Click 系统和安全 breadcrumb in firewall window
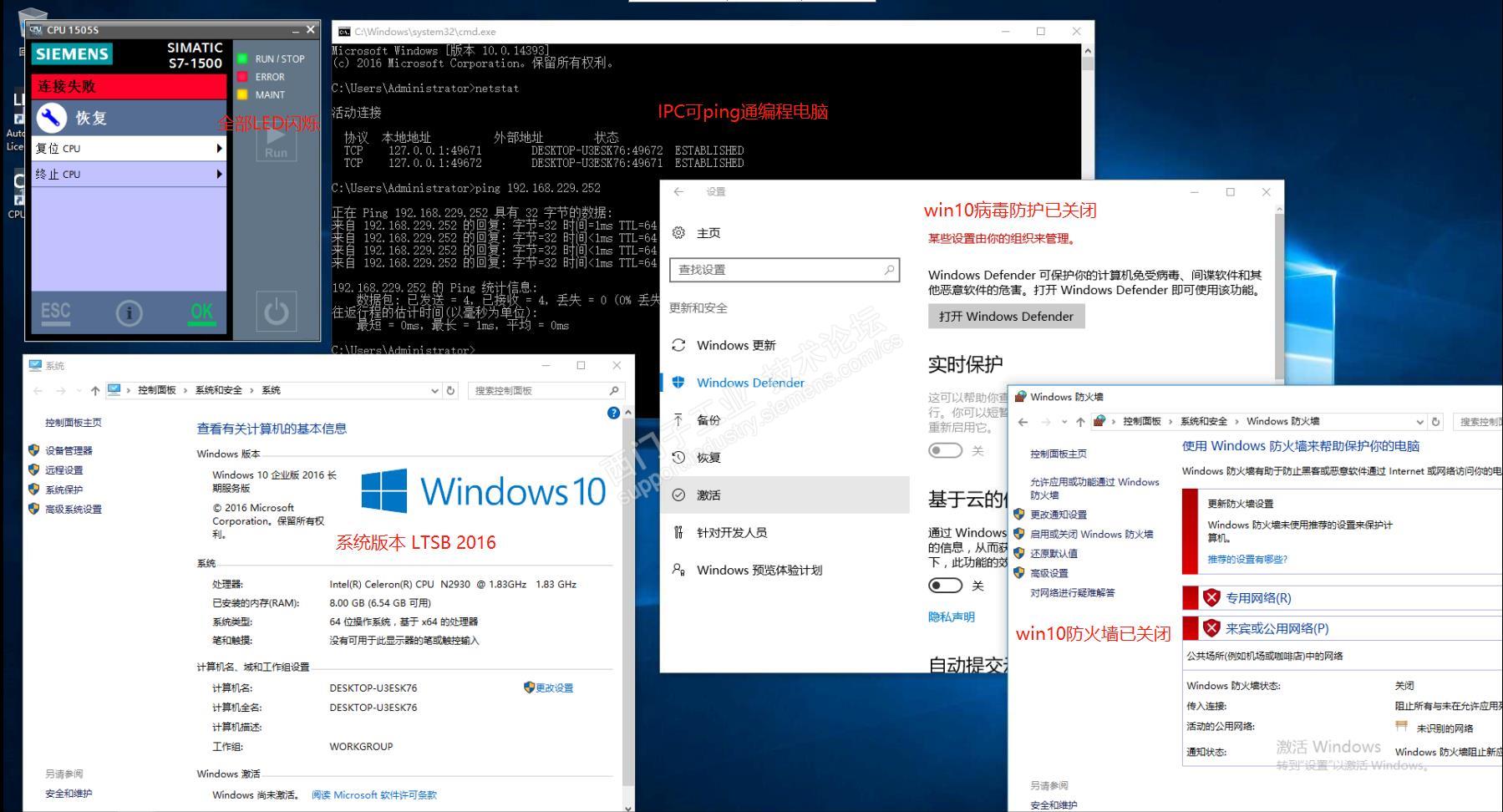The height and width of the screenshot is (812, 1503). tap(1204, 421)
